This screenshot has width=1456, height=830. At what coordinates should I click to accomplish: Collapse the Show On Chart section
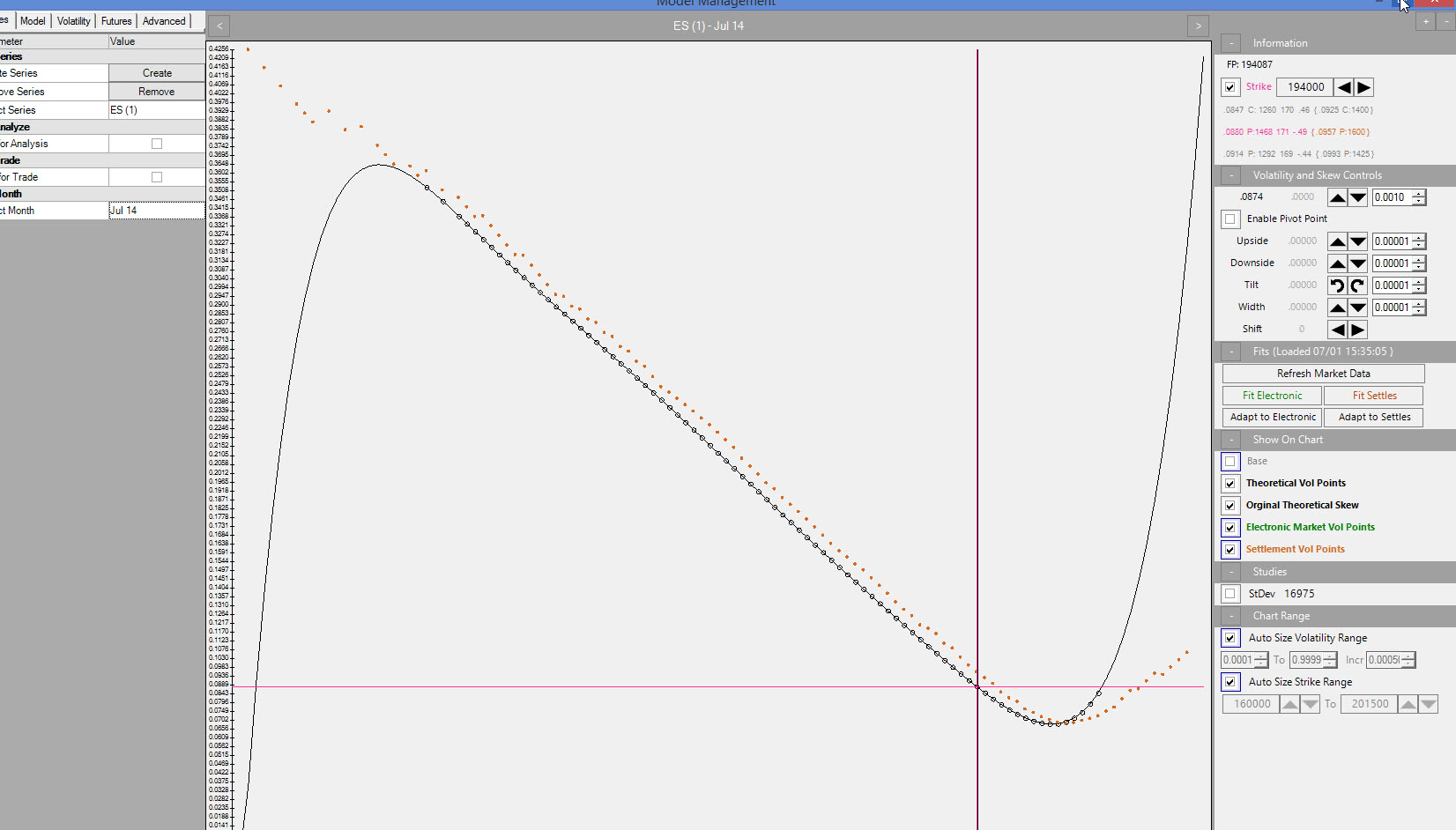click(1231, 440)
